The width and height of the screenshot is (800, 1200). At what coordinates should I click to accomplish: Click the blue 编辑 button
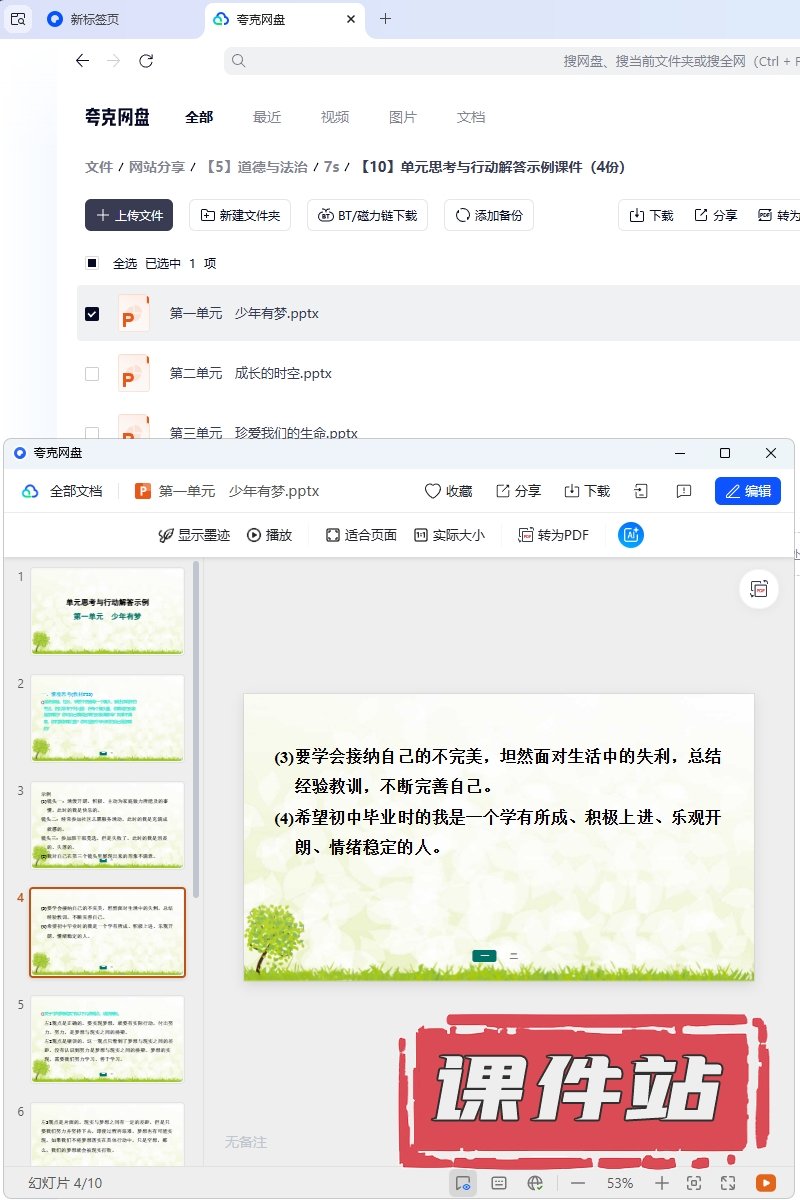tap(748, 491)
